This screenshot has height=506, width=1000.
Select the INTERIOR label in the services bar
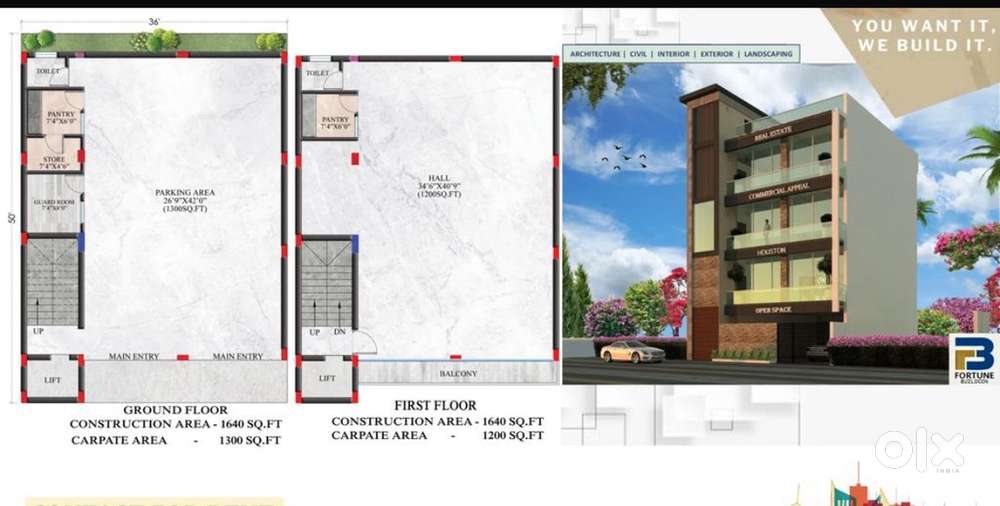(x=673, y=54)
